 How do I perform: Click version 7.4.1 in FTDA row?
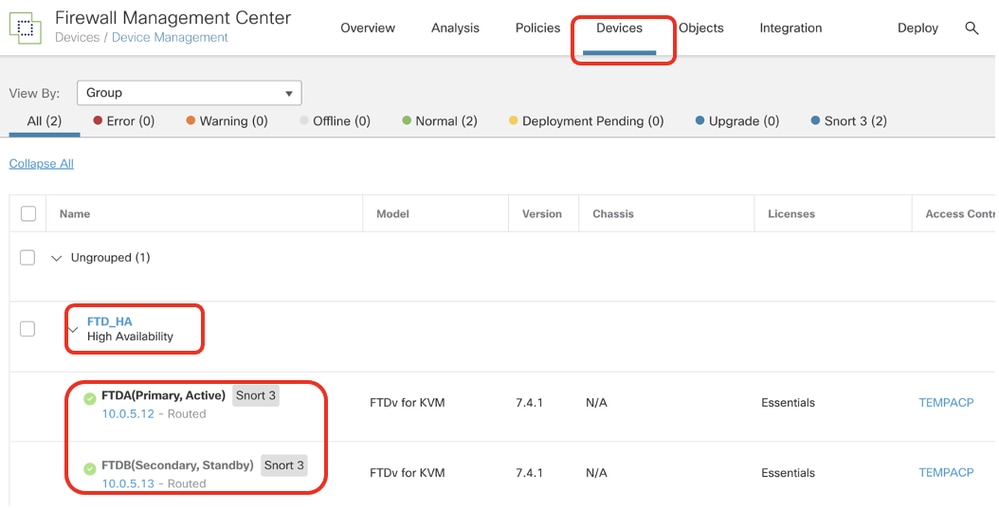[x=529, y=403]
